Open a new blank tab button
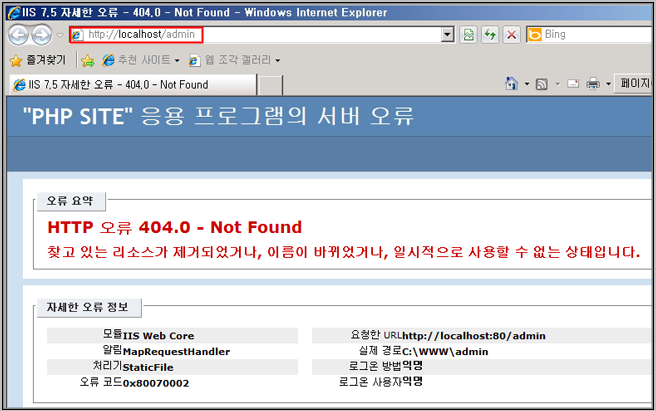Image resolution: width=656 pixels, height=411 pixels. [270, 85]
